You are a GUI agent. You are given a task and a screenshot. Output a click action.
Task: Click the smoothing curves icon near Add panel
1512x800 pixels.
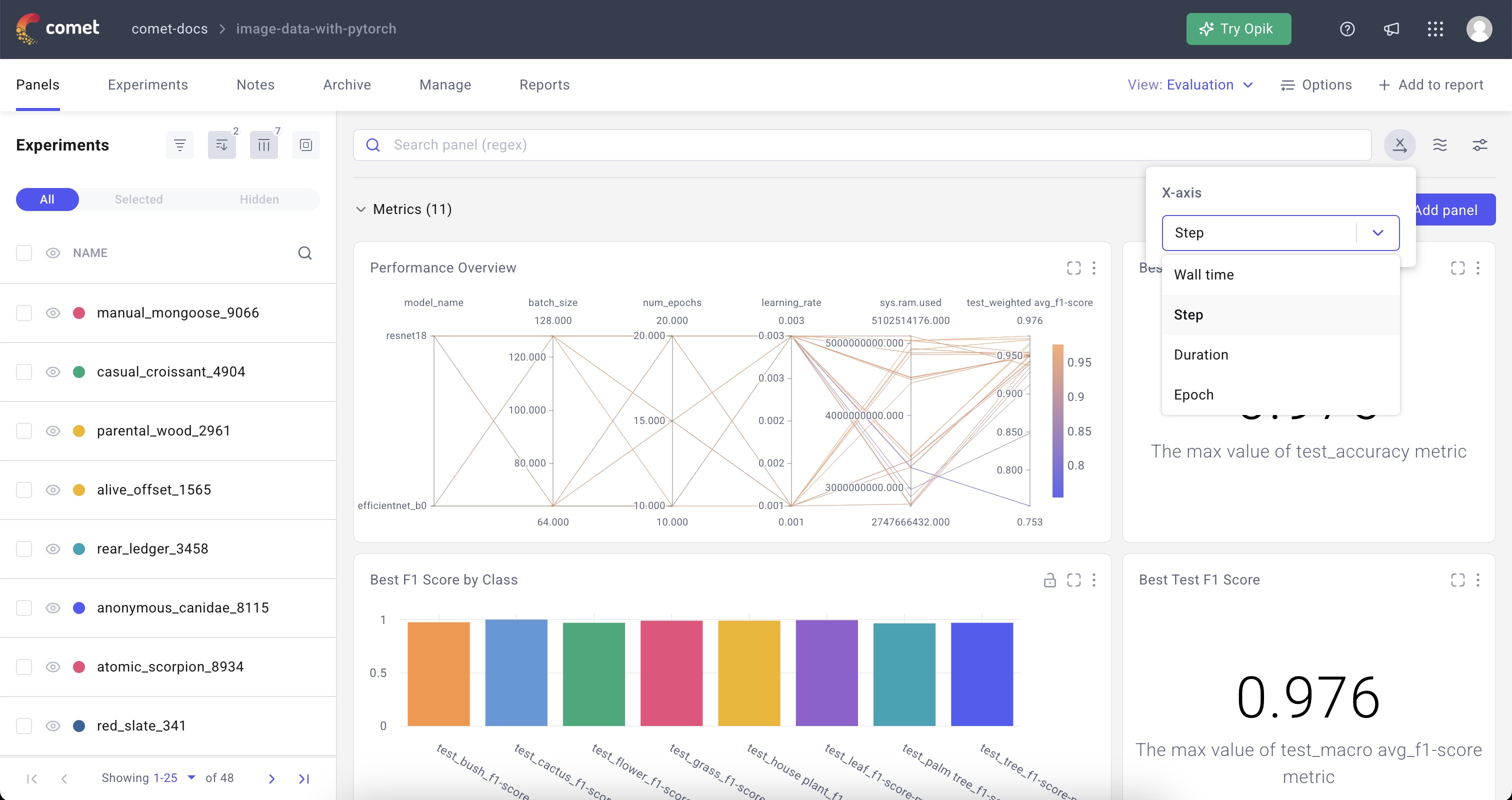click(x=1440, y=144)
